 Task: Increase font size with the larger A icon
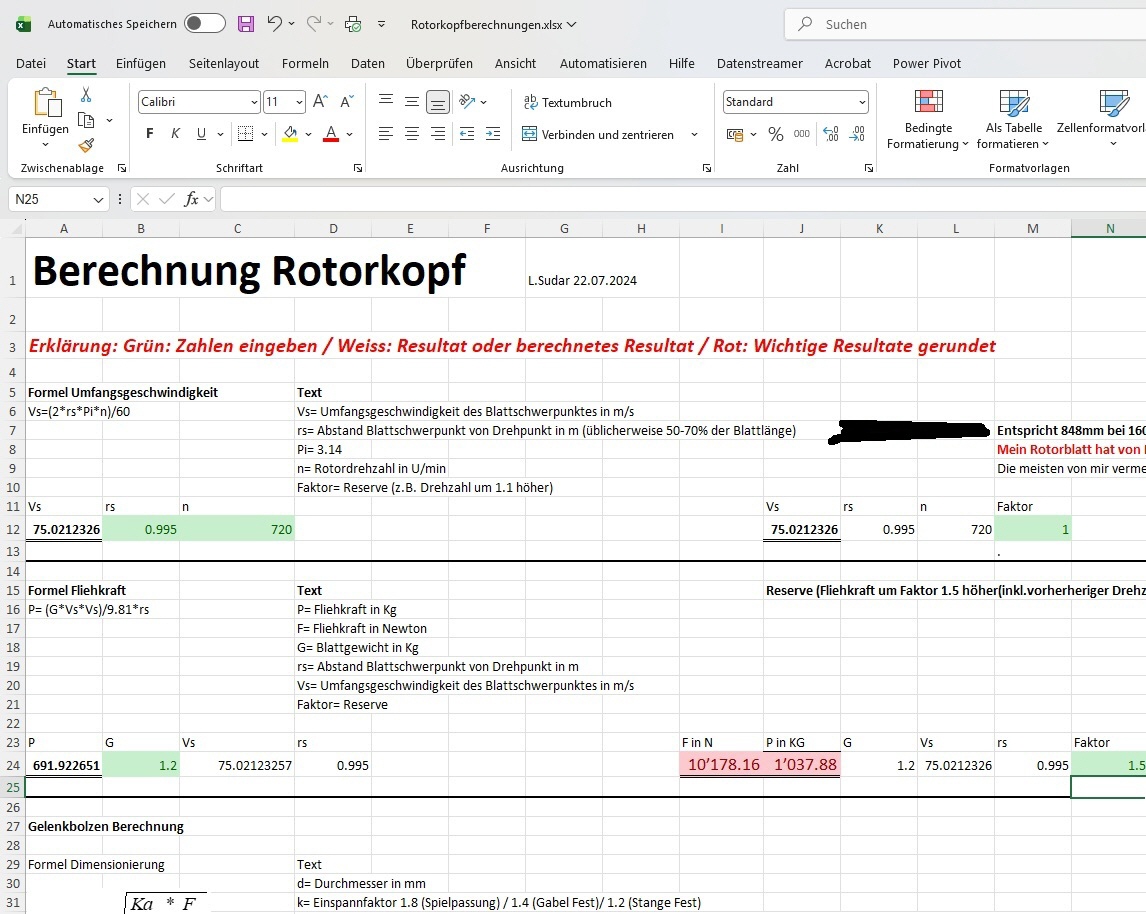pos(320,102)
